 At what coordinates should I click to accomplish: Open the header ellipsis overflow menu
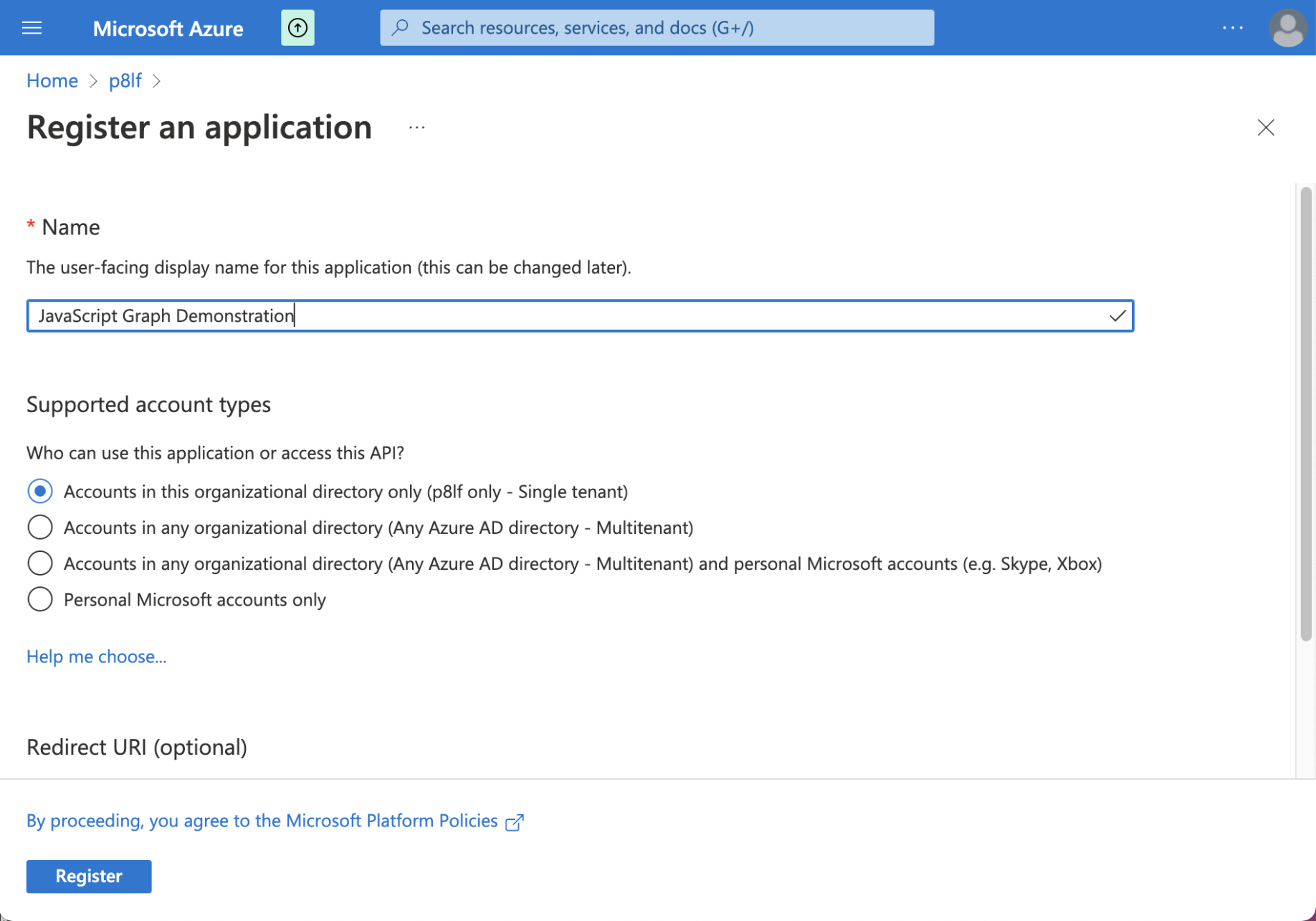1232,28
